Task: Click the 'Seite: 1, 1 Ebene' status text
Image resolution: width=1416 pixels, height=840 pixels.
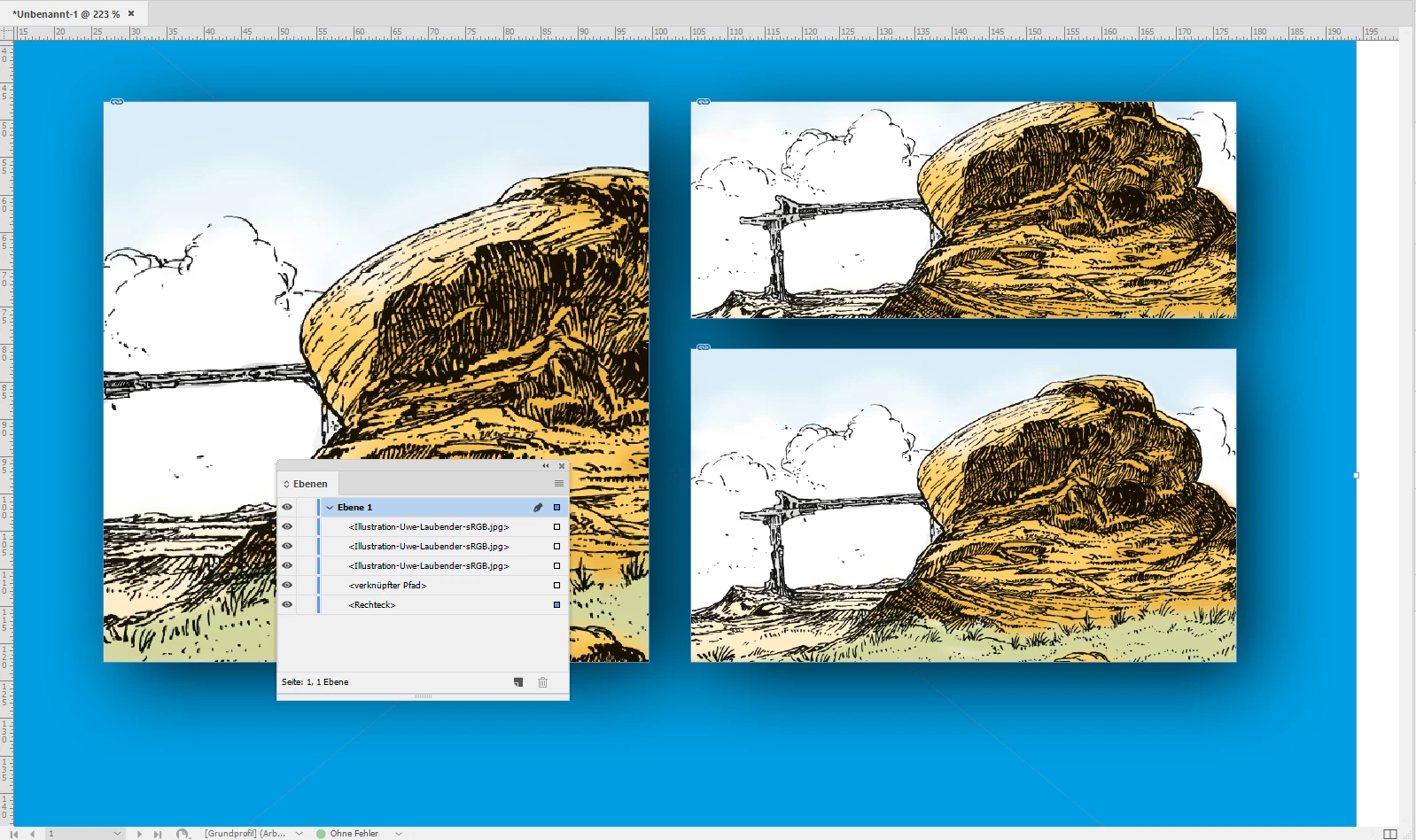Action: click(x=315, y=682)
